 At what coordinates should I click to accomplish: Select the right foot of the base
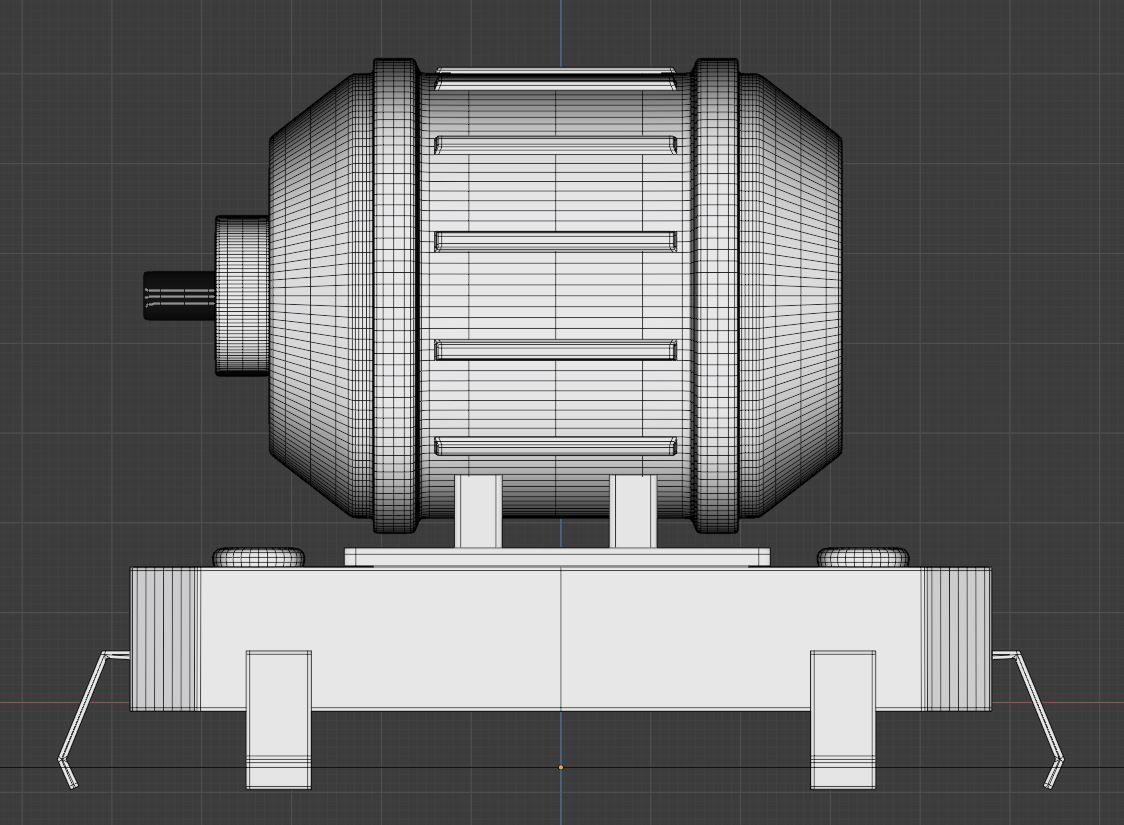(843, 720)
